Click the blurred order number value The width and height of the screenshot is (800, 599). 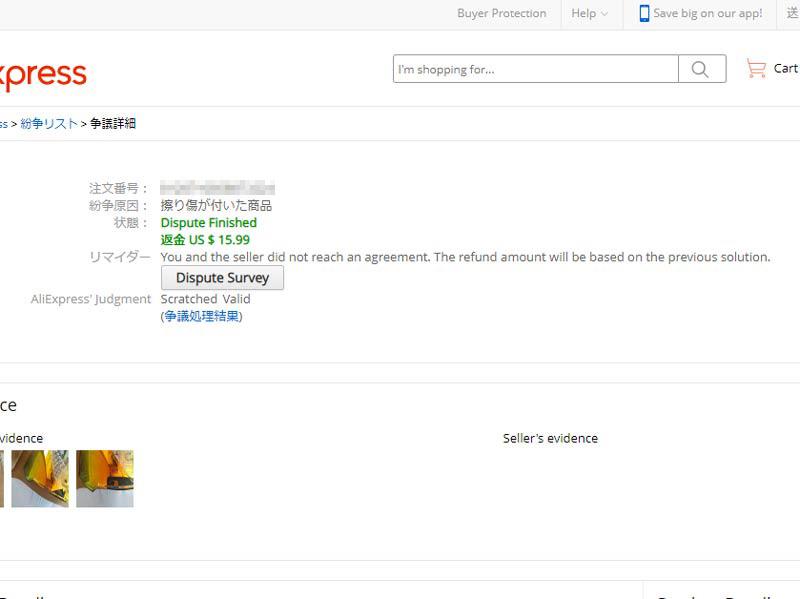(217, 188)
